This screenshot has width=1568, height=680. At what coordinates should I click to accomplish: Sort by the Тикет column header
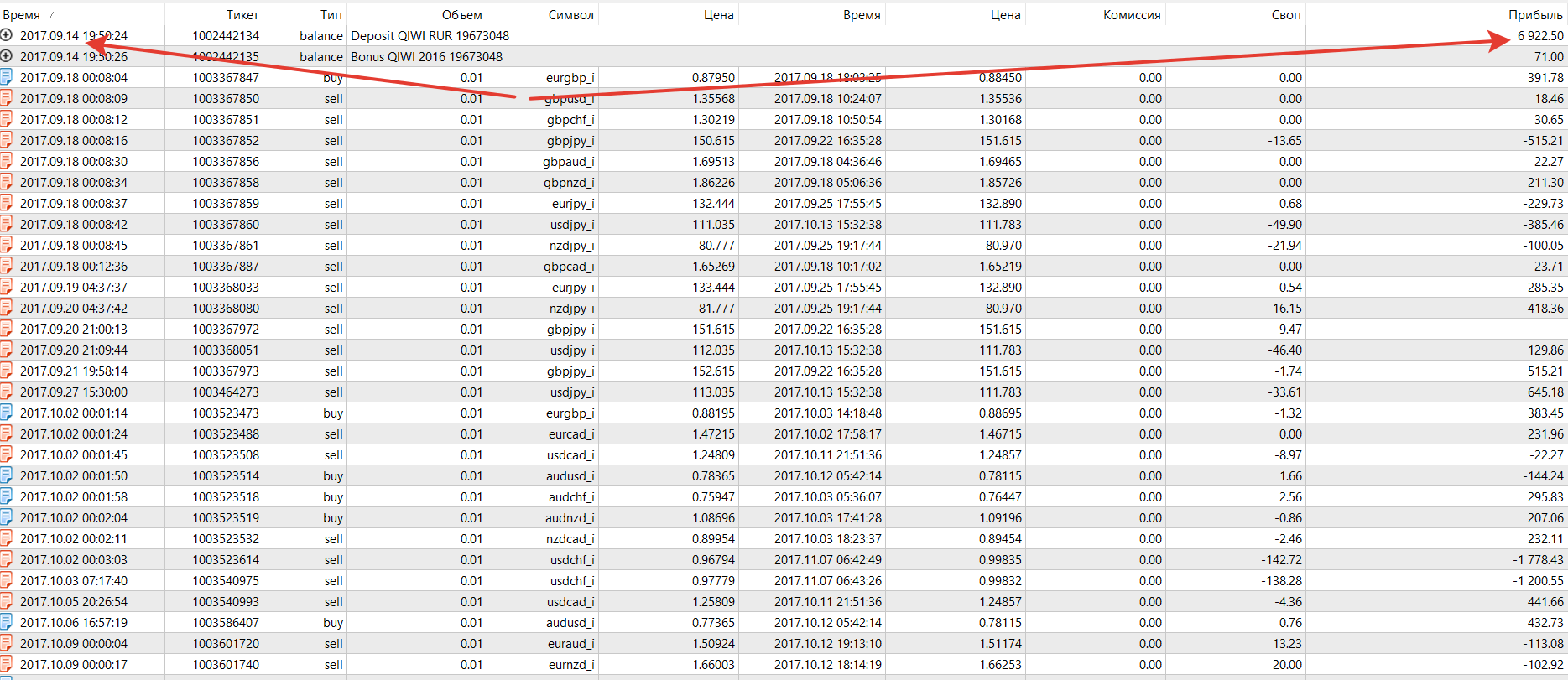point(242,14)
